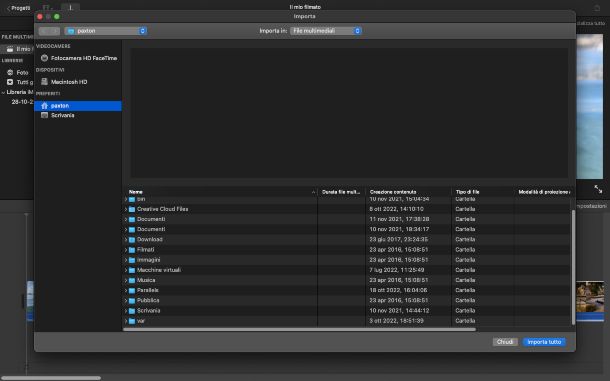Viewport: 610px width, 381px height.
Task: Click the Creative Cloud Files name text
Action: pyautogui.click(x=162, y=209)
